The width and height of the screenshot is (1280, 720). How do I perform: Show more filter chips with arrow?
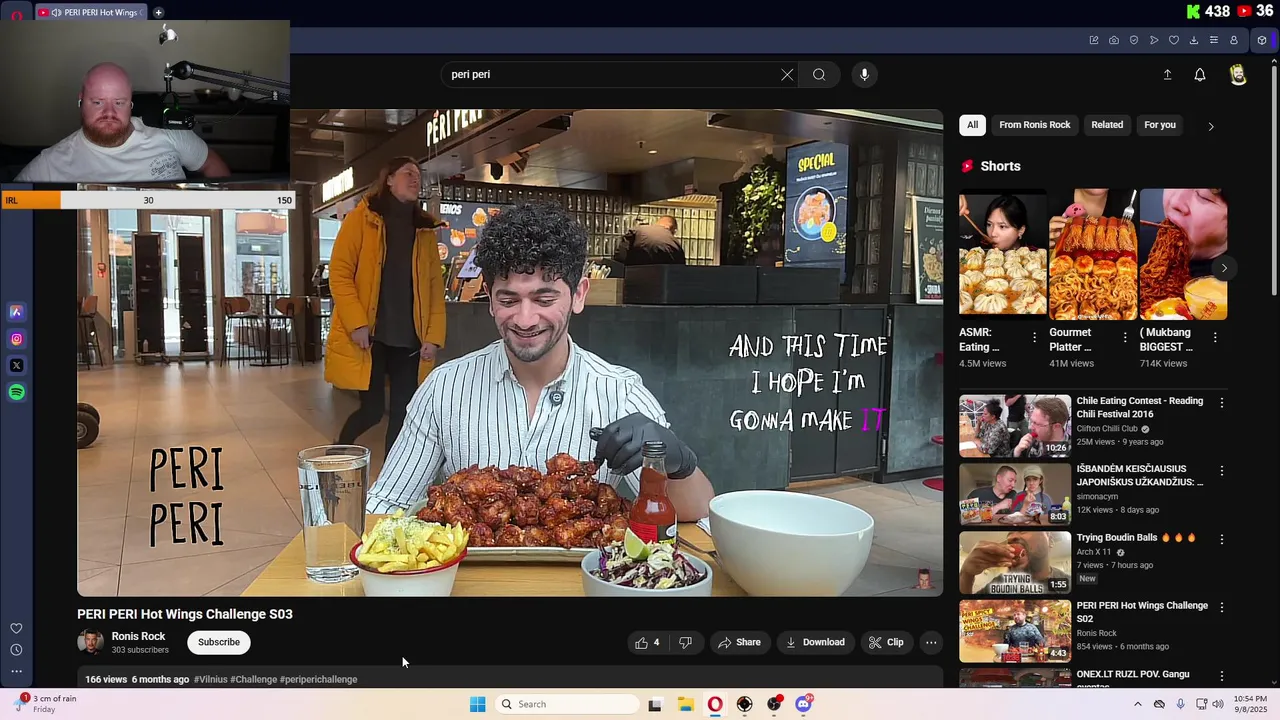(1211, 126)
